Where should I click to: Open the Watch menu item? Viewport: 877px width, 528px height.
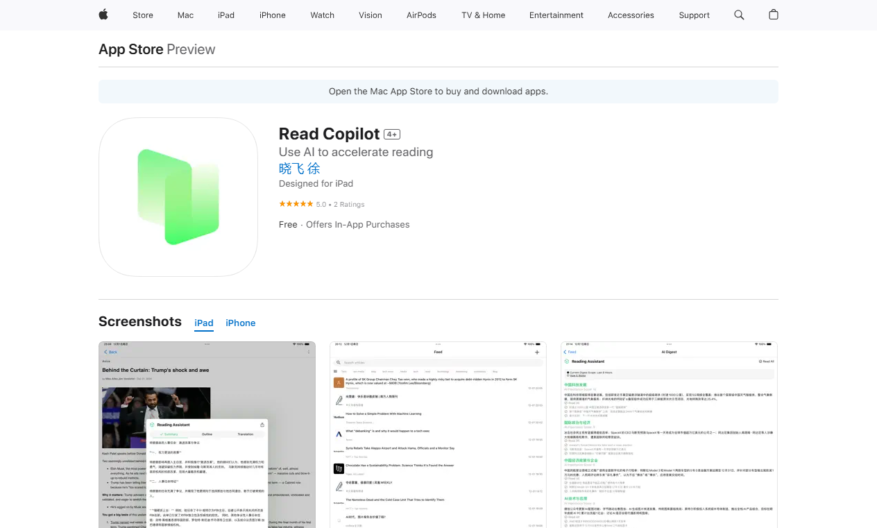click(x=322, y=15)
